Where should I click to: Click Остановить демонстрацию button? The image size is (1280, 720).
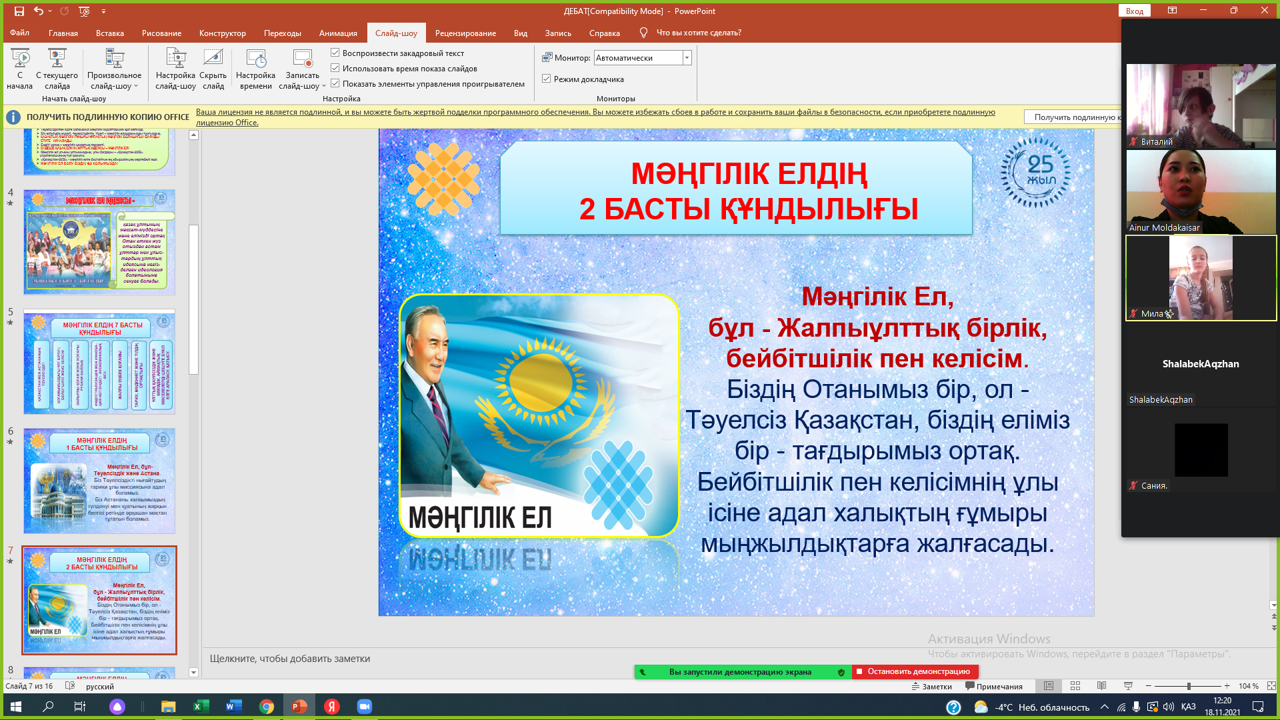coord(917,672)
